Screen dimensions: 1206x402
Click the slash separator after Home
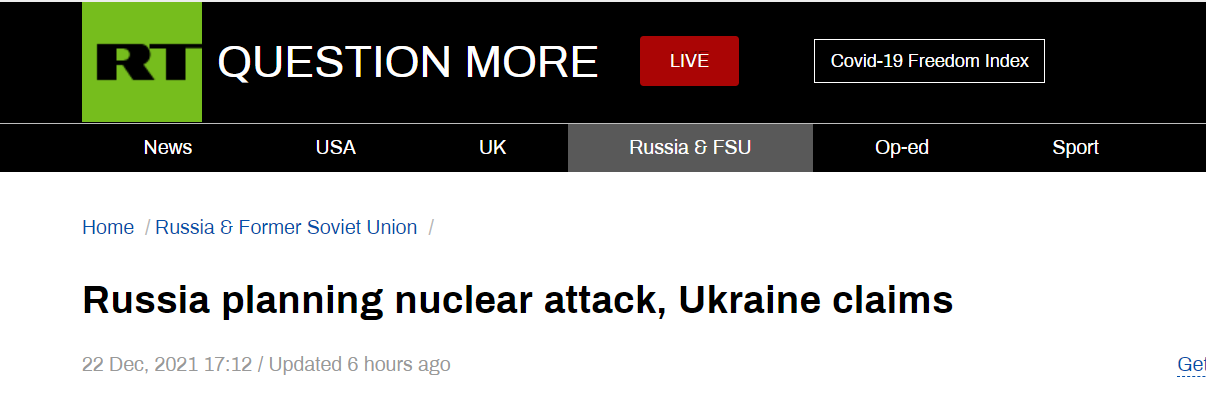click(x=147, y=228)
